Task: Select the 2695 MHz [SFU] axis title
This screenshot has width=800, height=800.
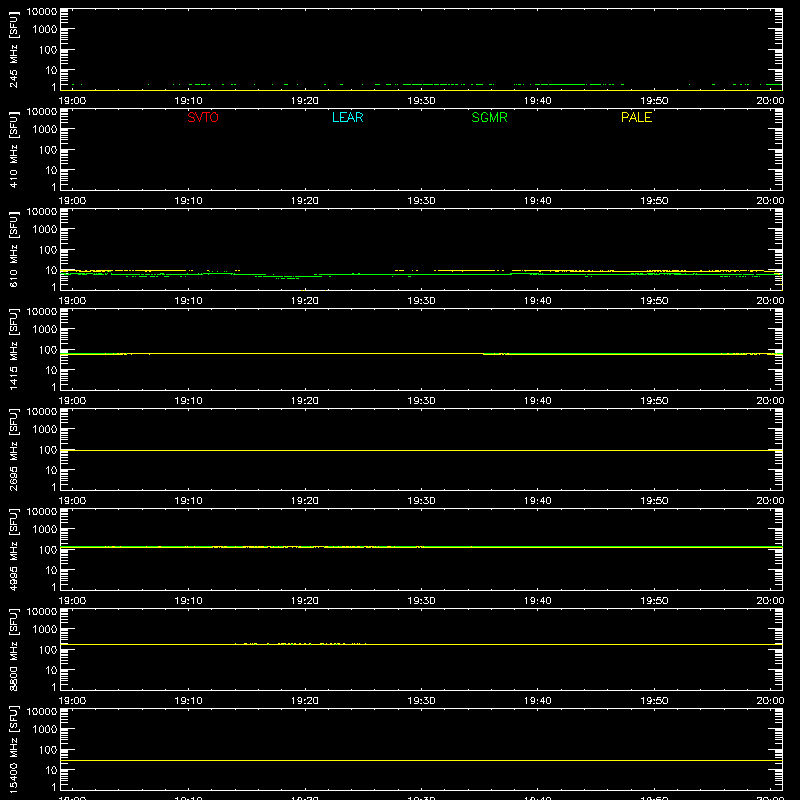Action: pos(13,449)
